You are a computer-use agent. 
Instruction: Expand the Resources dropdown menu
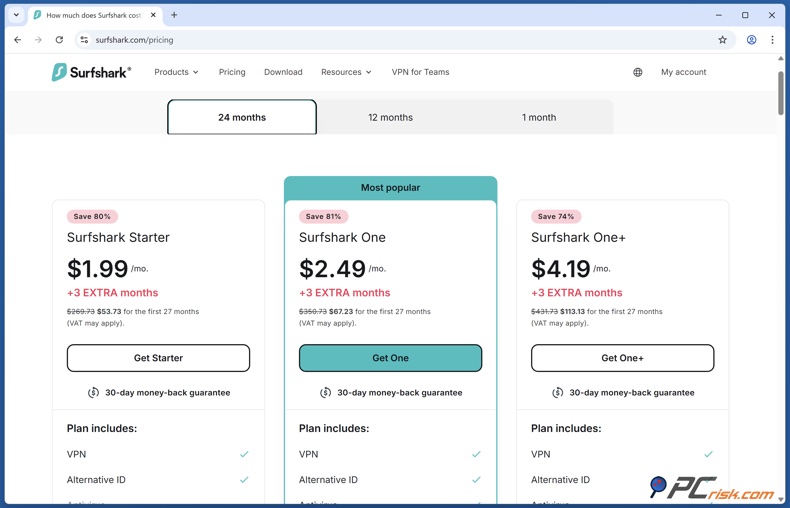346,72
